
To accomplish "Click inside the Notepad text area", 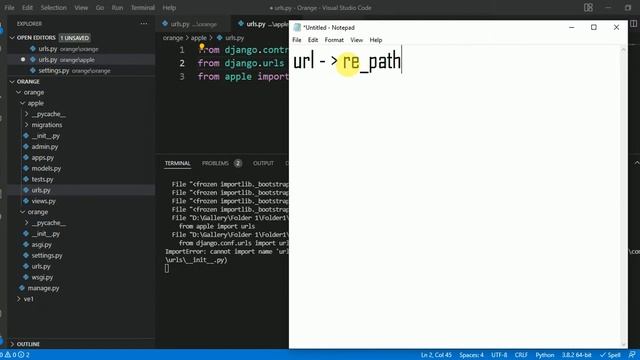I will pyautogui.click(x=454, y=196).
